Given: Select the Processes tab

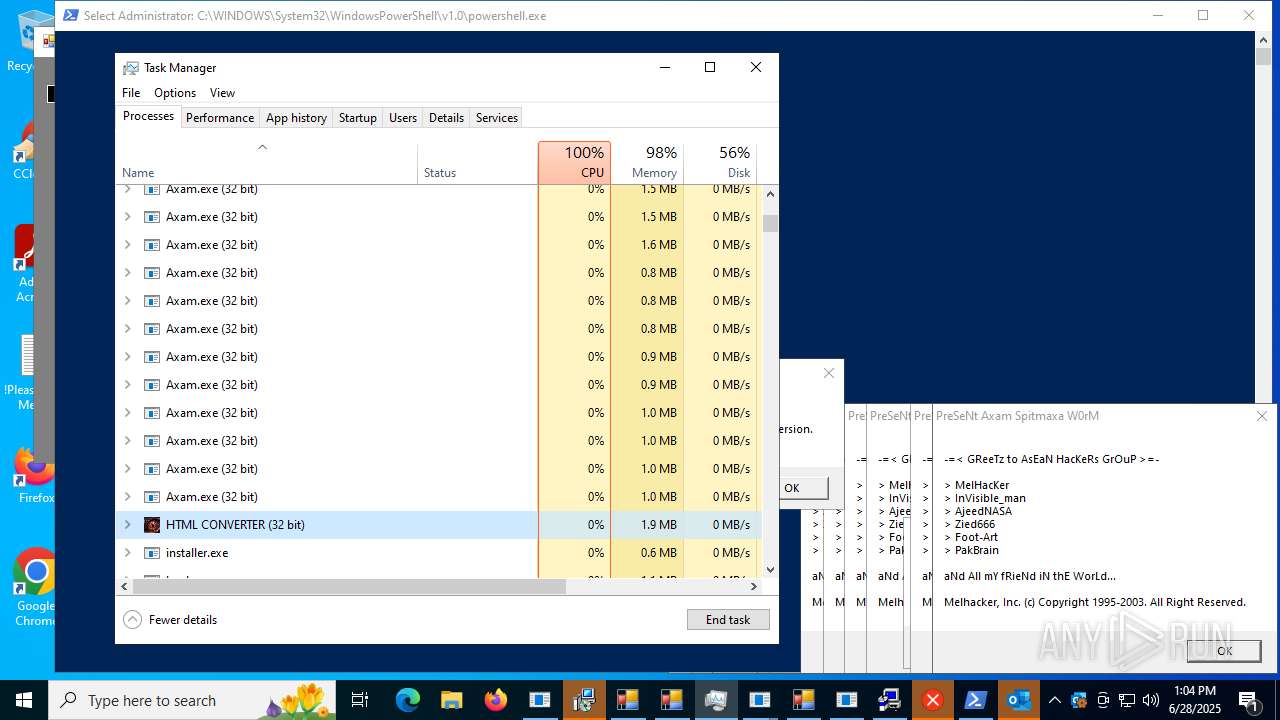Looking at the screenshot, I should click(x=148, y=117).
